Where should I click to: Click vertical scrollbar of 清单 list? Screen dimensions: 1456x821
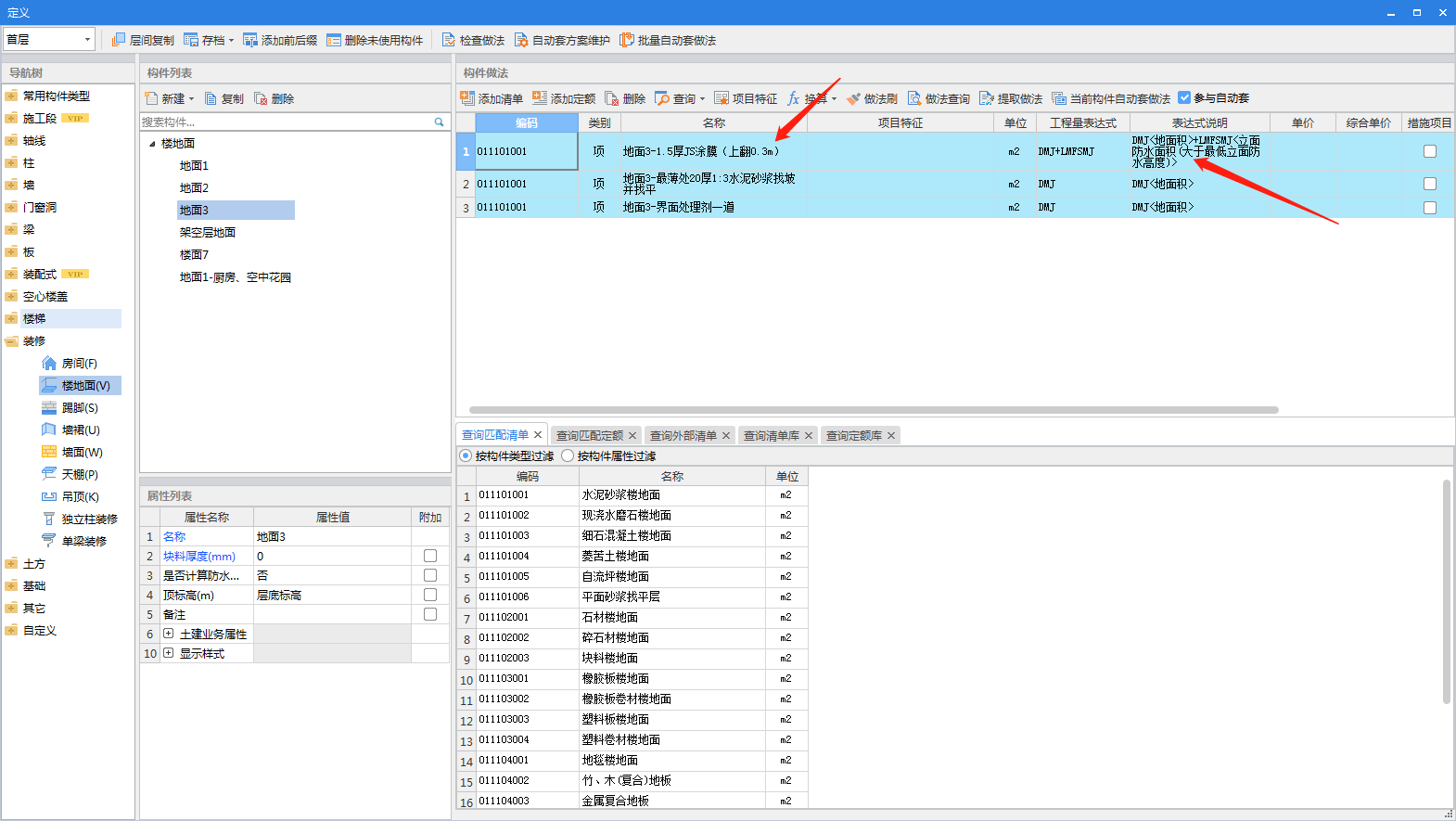click(1447, 592)
